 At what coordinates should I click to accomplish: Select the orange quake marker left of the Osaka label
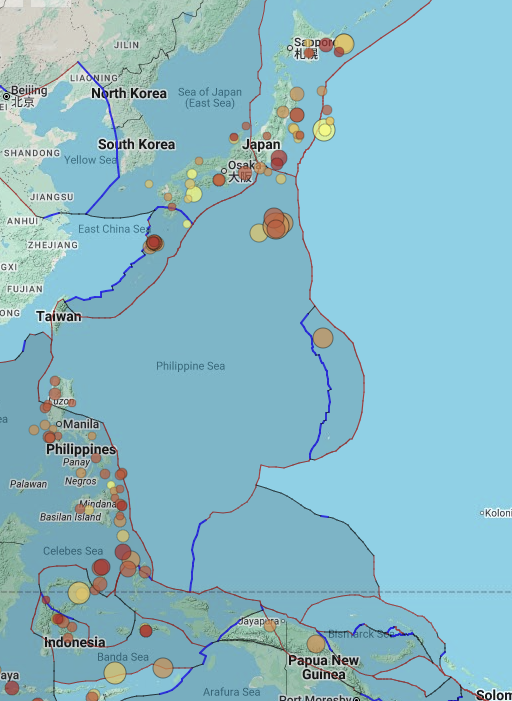click(x=219, y=180)
